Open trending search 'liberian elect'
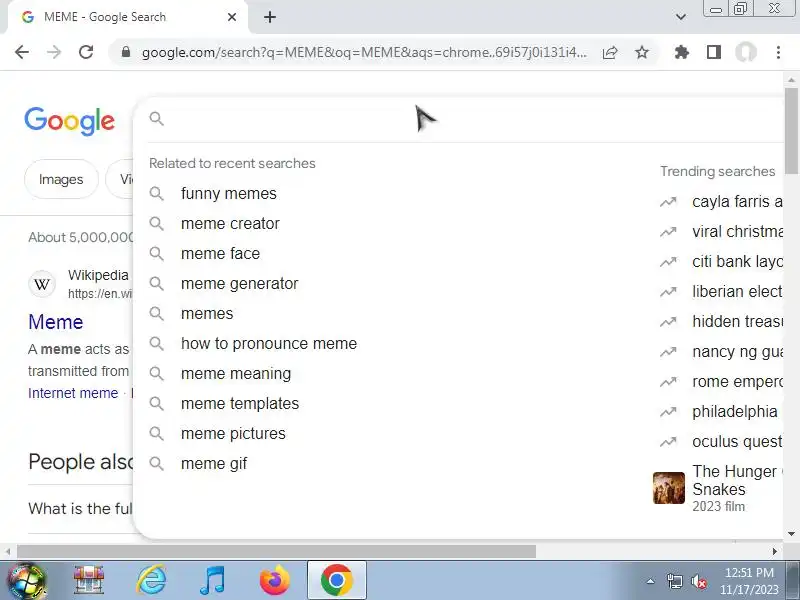 tap(737, 292)
